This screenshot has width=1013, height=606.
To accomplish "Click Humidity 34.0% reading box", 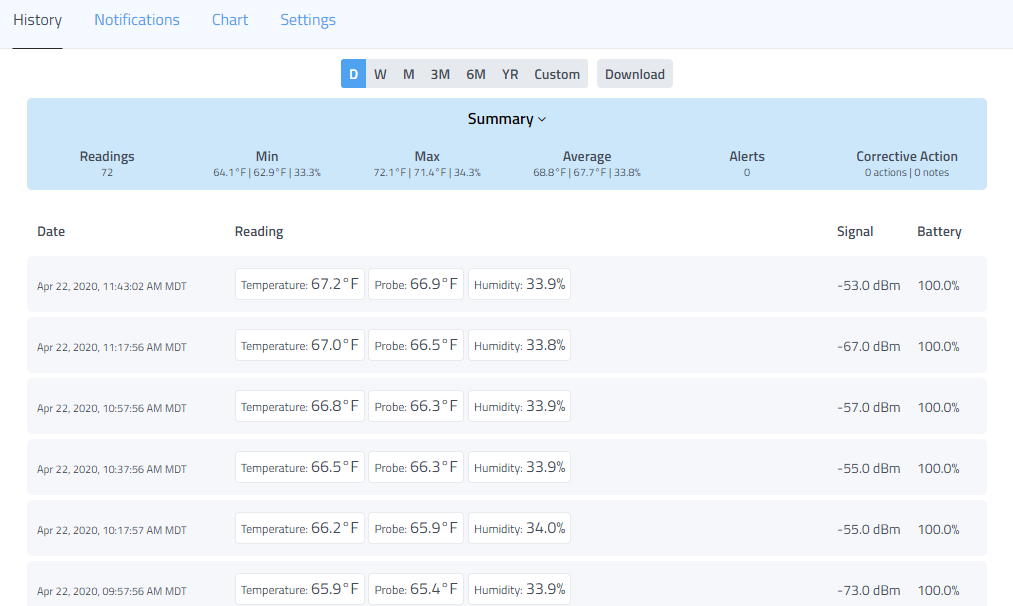I will (519, 528).
